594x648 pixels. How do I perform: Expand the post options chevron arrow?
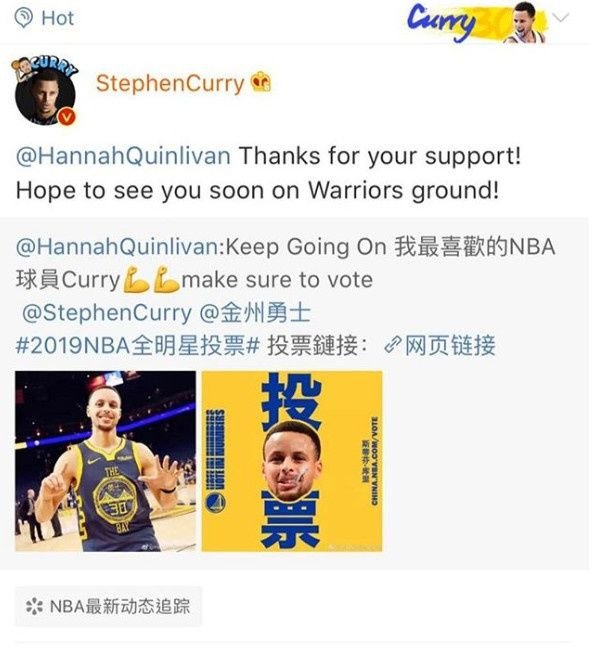pos(561,17)
